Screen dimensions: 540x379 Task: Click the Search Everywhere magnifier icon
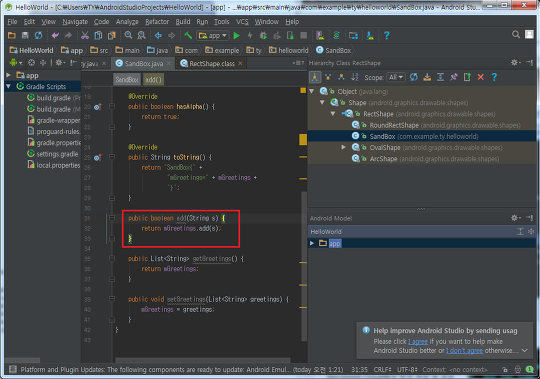point(516,34)
